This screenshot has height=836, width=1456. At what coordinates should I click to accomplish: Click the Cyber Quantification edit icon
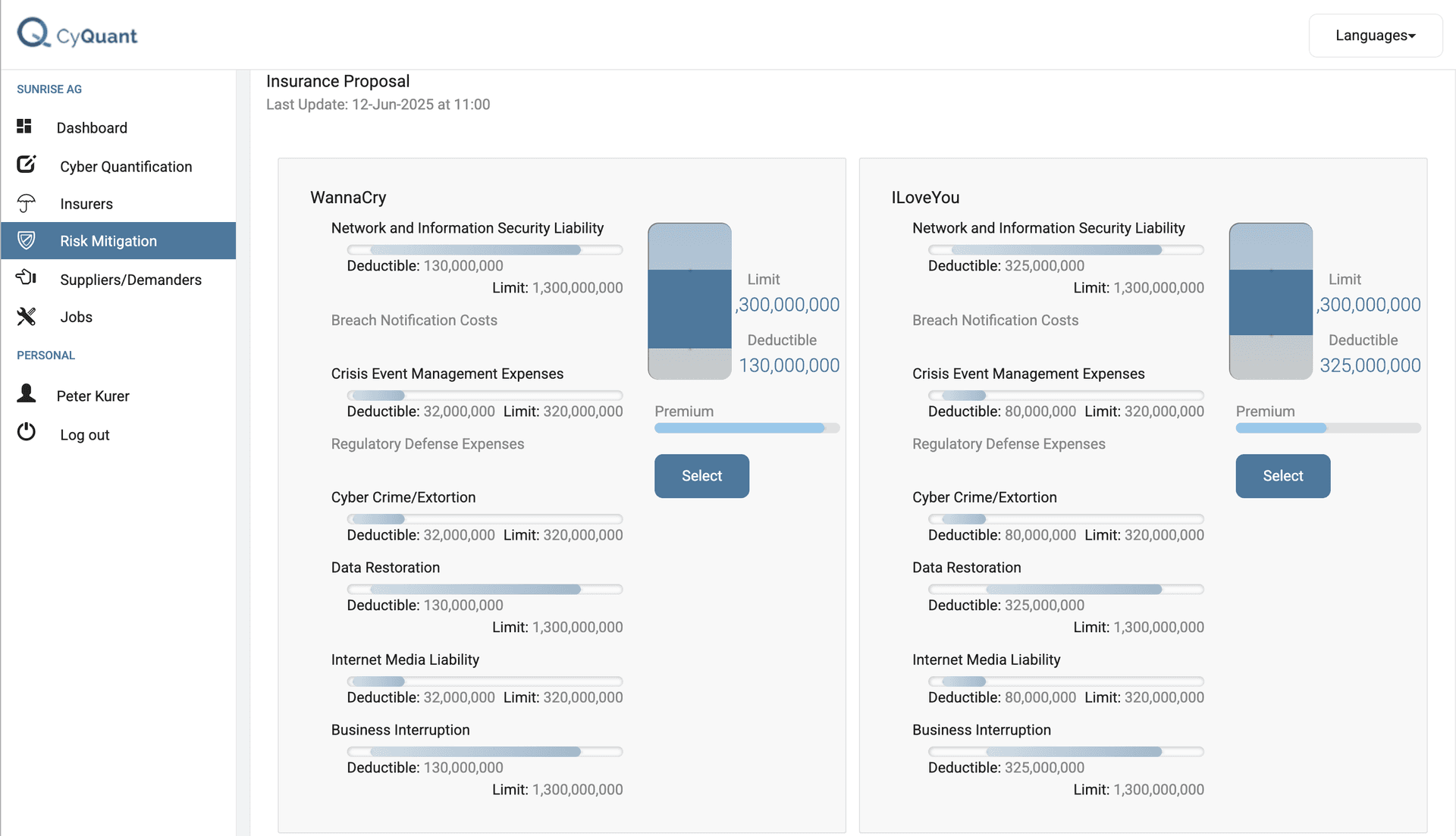click(x=27, y=164)
